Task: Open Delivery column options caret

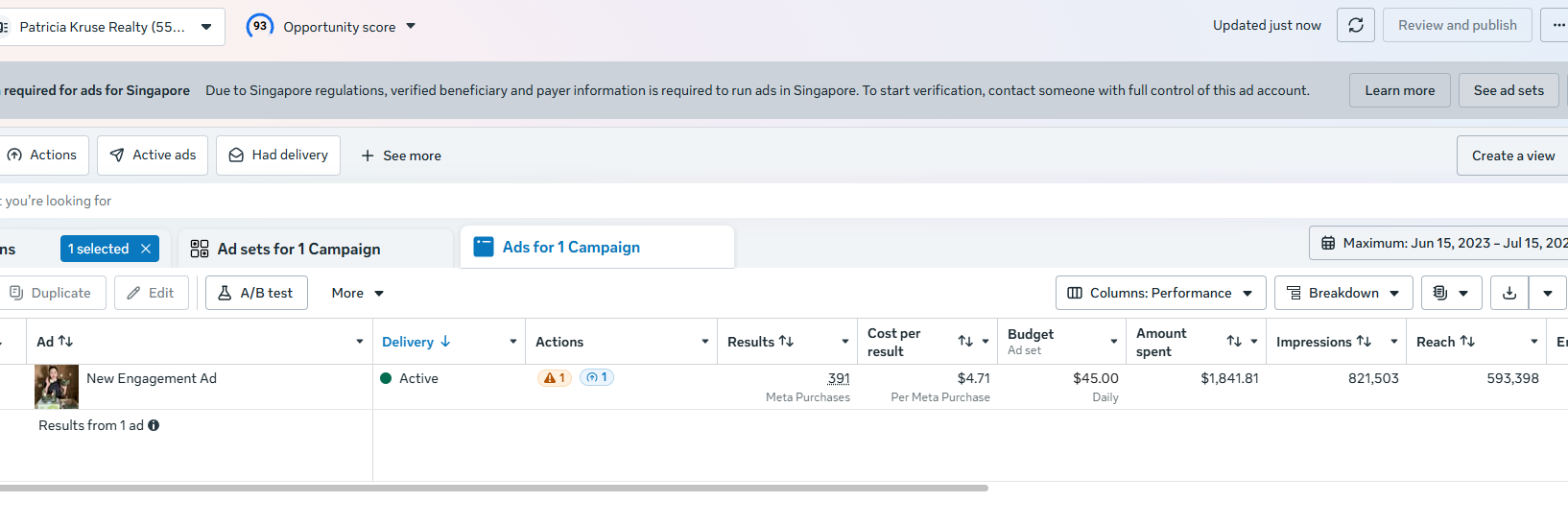Action: (513, 342)
